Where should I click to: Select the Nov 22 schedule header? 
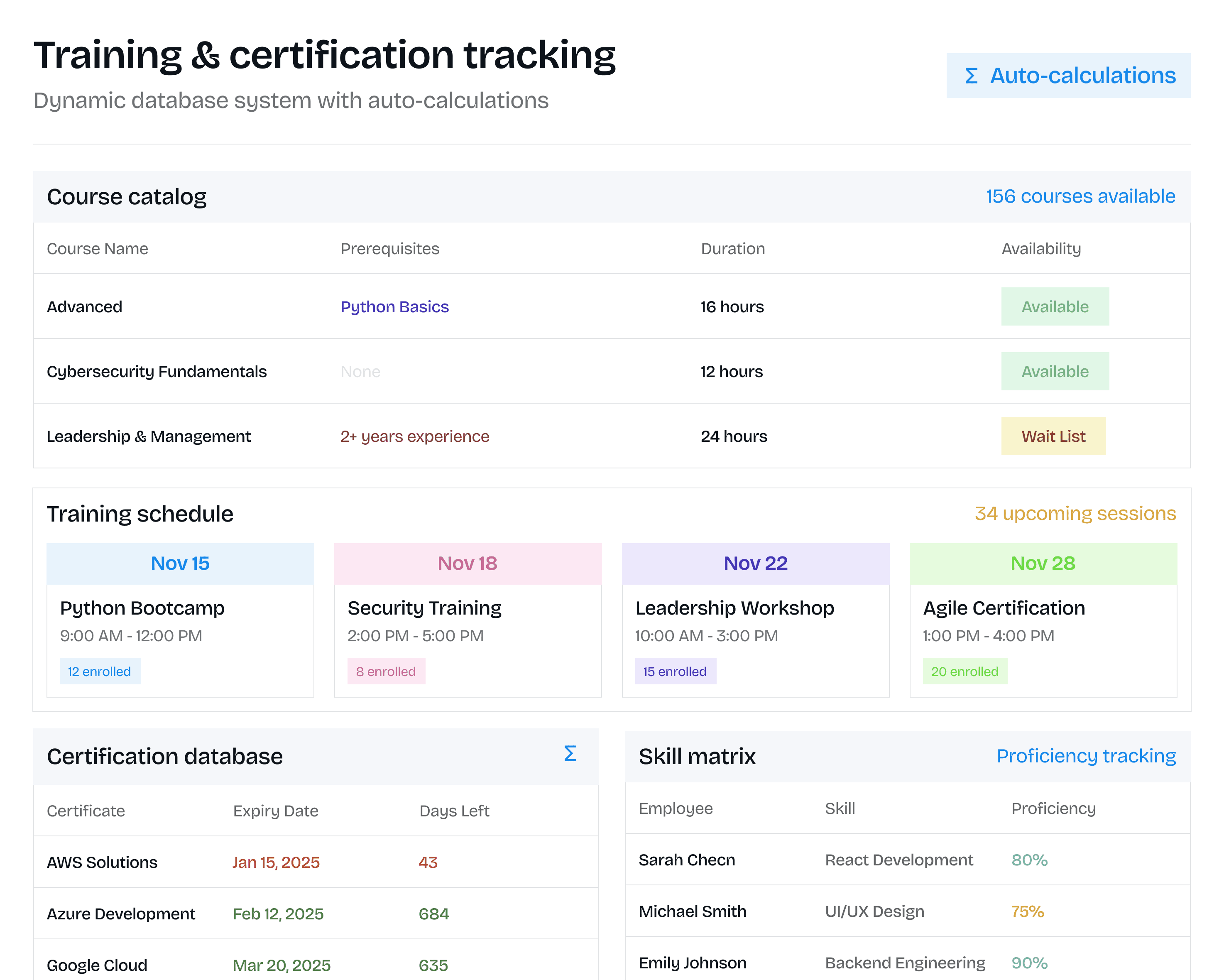pyautogui.click(x=755, y=563)
